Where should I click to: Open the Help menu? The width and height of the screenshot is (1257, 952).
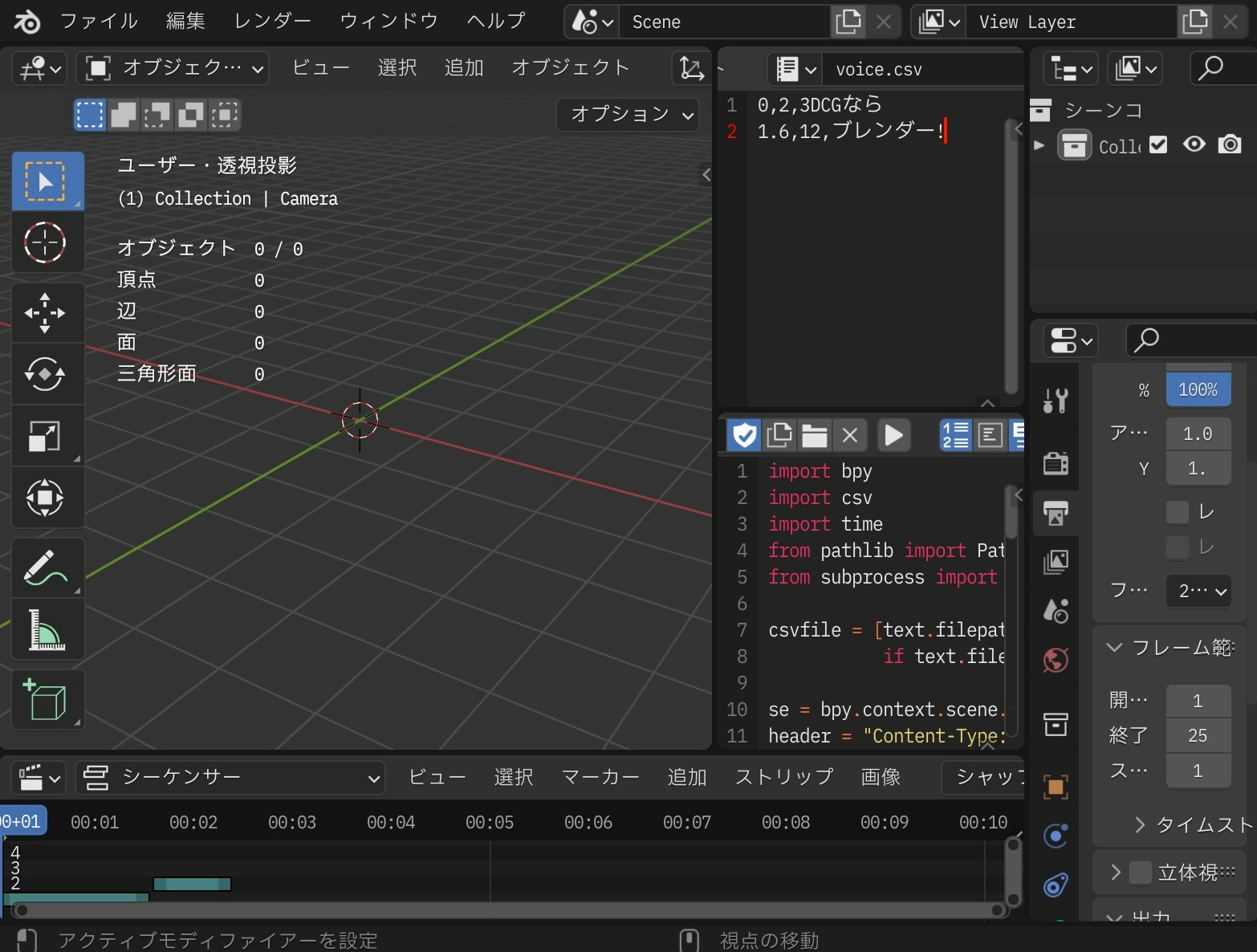tap(496, 21)
